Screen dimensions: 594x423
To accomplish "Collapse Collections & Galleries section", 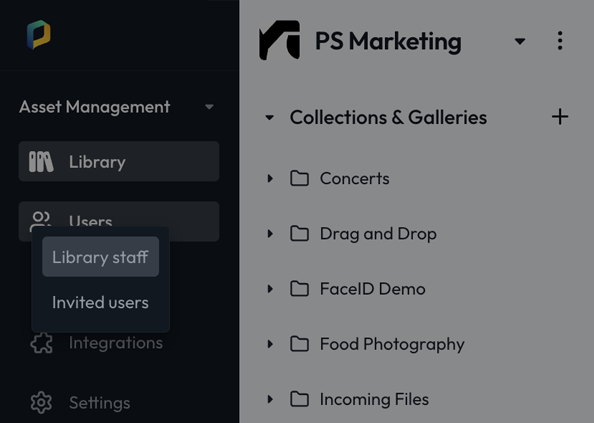I will [x=269, y=117].
